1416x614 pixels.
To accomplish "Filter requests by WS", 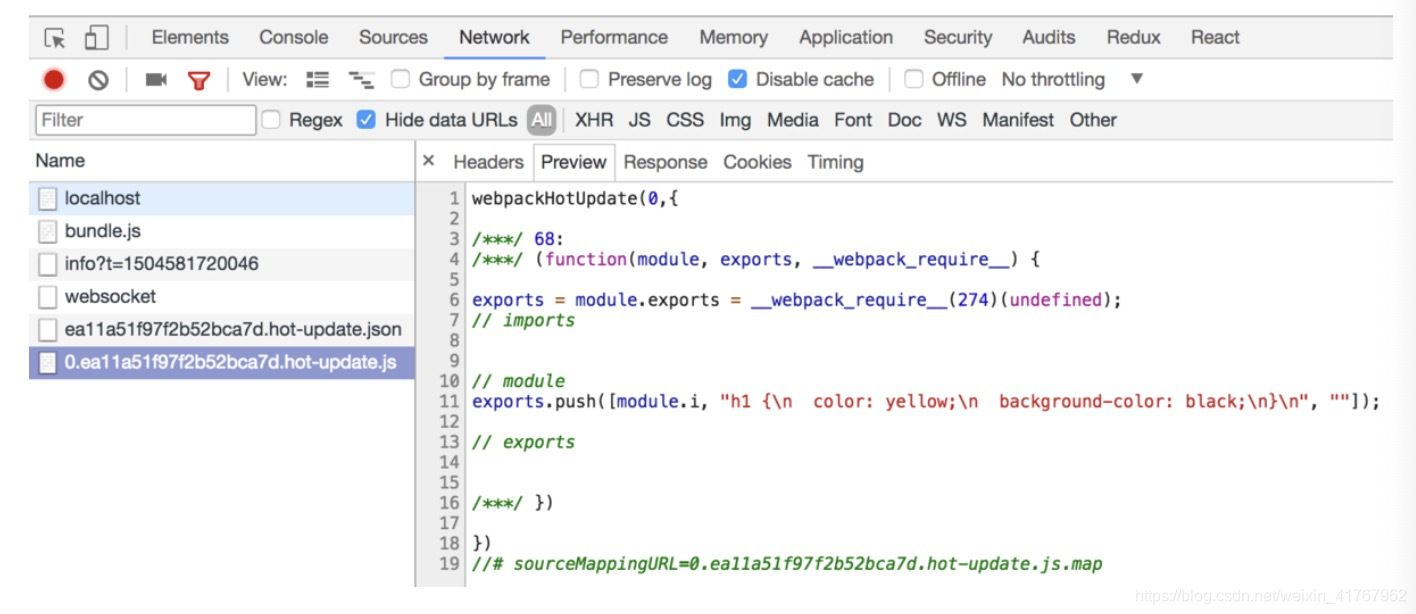I will [952, 120].
